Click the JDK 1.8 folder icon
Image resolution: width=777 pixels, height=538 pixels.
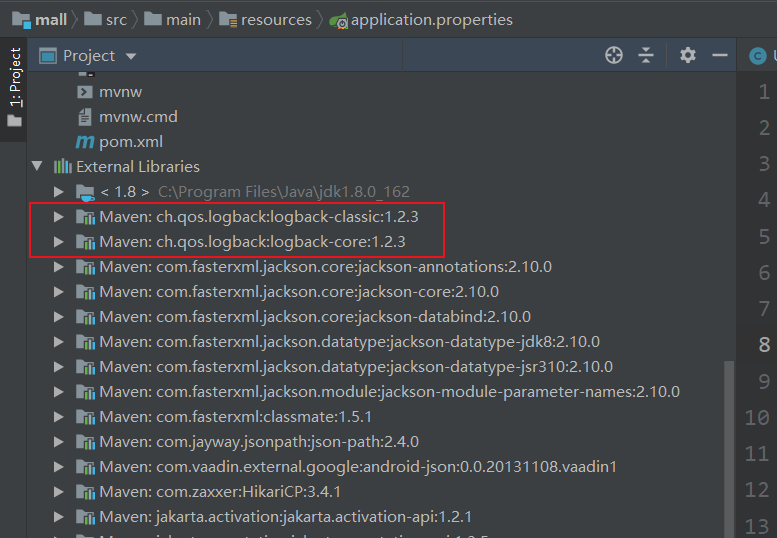point(85,192)
